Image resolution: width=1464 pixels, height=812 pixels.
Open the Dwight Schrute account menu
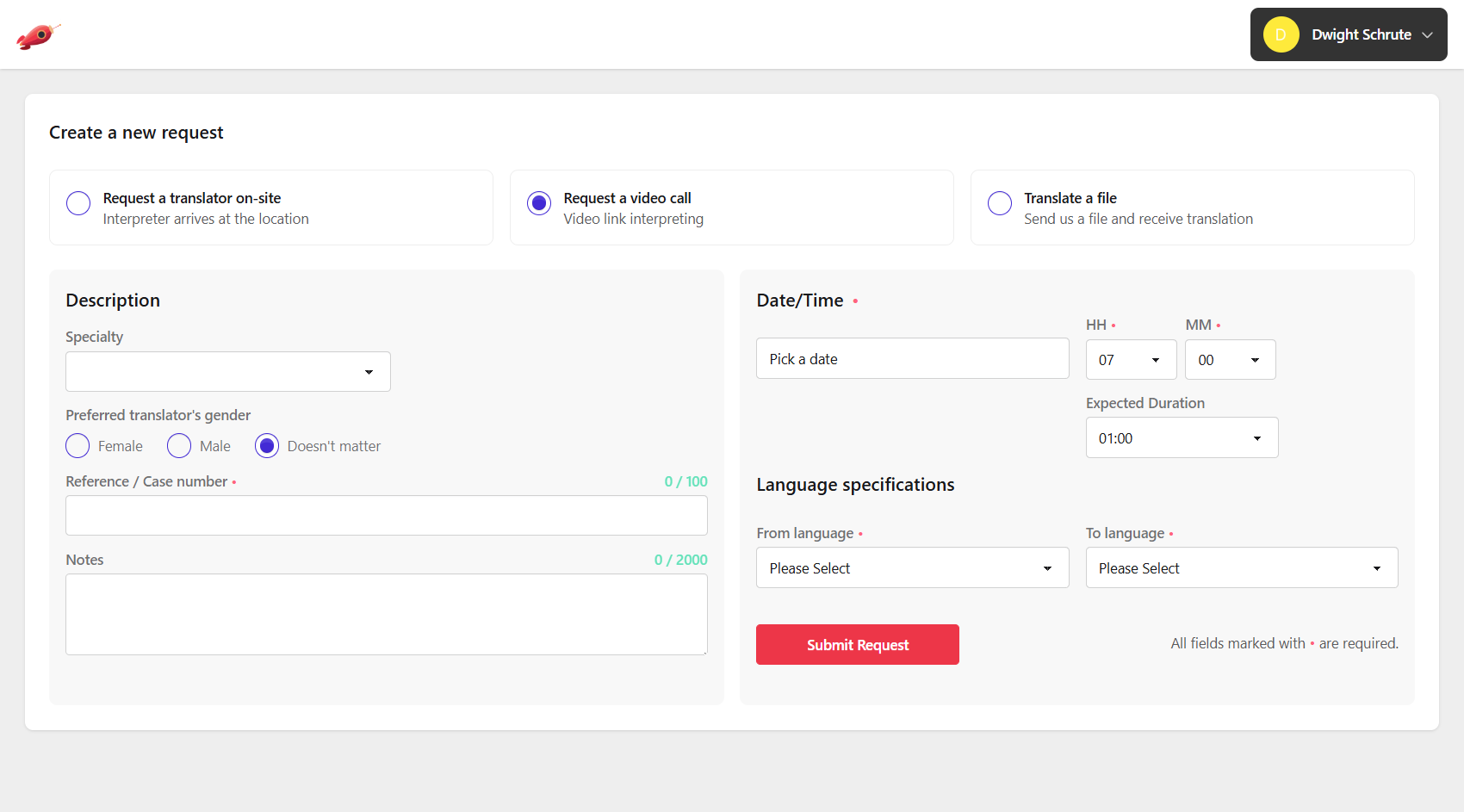[x=1348, y=34]
